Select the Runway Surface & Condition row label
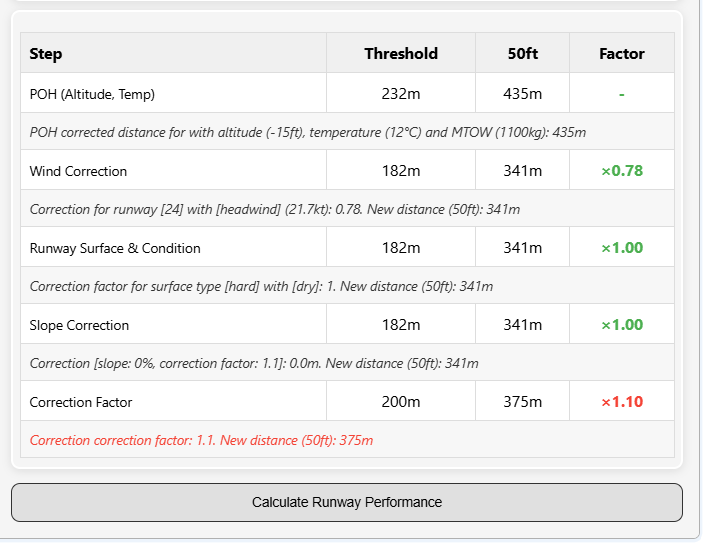The height and width of the screenshot is (552, 703). 115,248
